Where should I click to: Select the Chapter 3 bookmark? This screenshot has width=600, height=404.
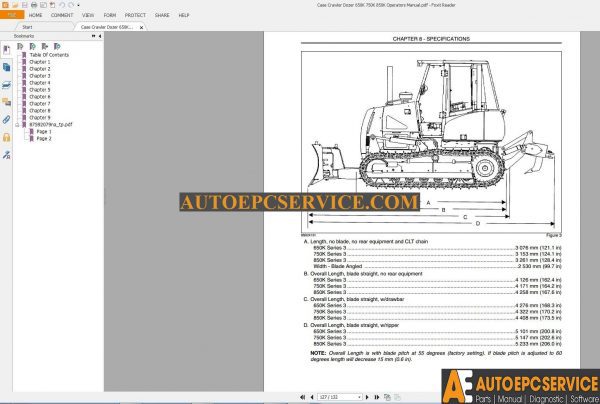pos(40,76)
